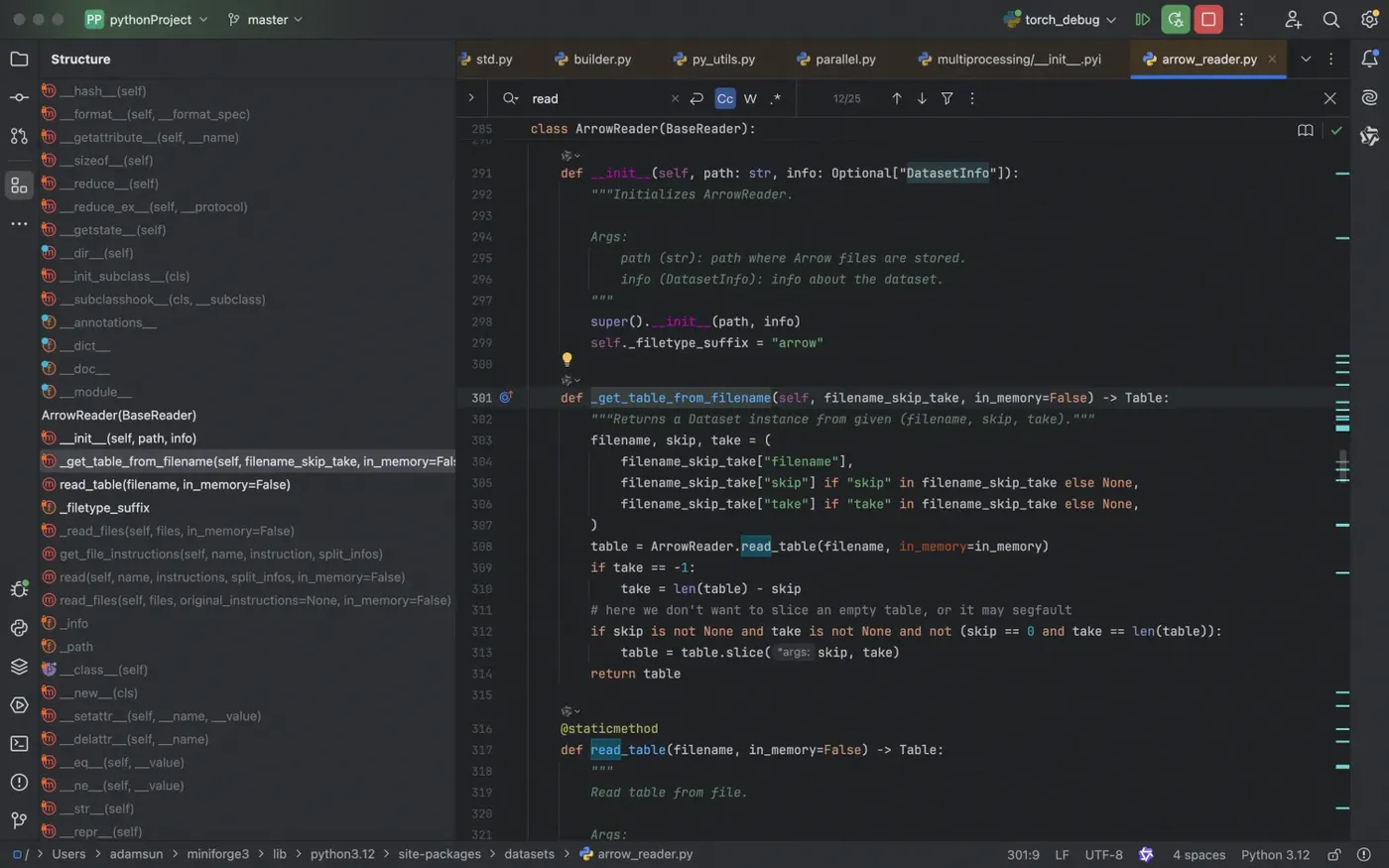Click the Resume program icon in toolbar
Image resolution: width=1389 pixels, height=868 pixels.
click(1143, 19)
